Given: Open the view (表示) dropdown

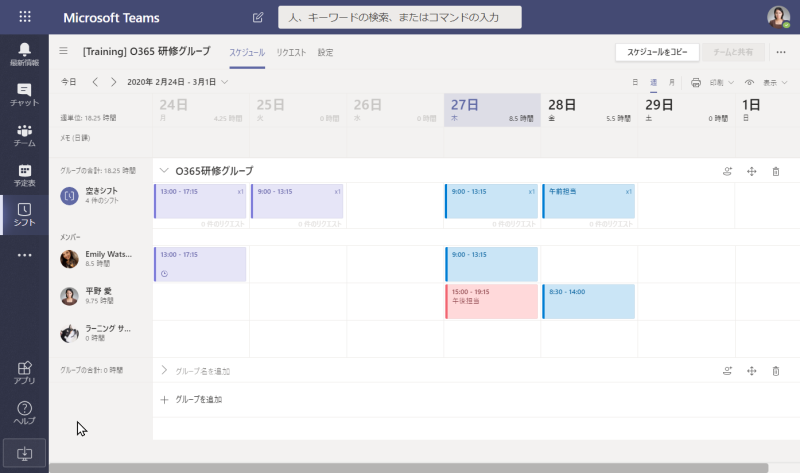Looking at the screenshot, I should (x=775, y=83).
